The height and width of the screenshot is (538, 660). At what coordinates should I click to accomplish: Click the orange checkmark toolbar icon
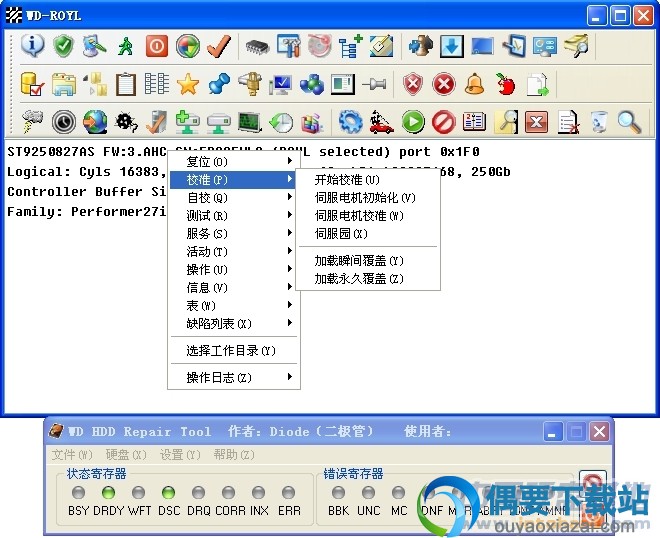[x=219, y=45]
